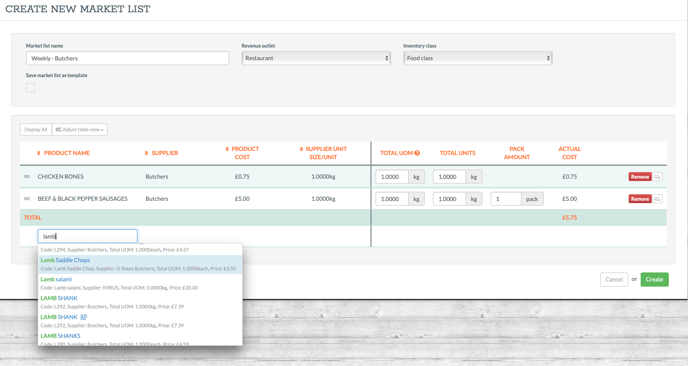Click the ACTUAL COST column header

tap(570, 153)
